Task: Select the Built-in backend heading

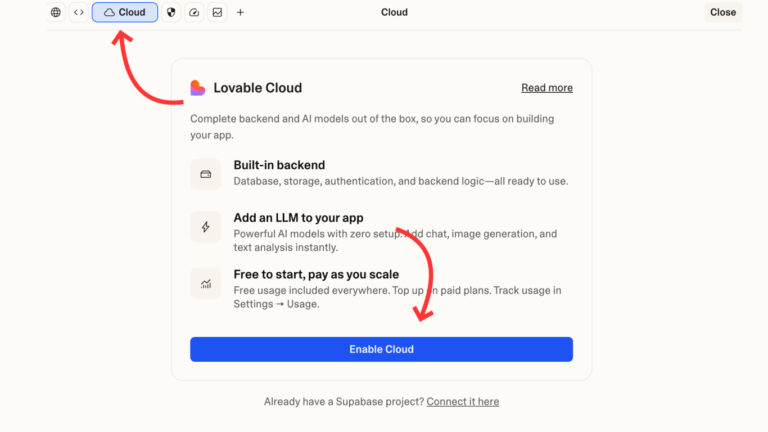Action: [x=279, y=165]
